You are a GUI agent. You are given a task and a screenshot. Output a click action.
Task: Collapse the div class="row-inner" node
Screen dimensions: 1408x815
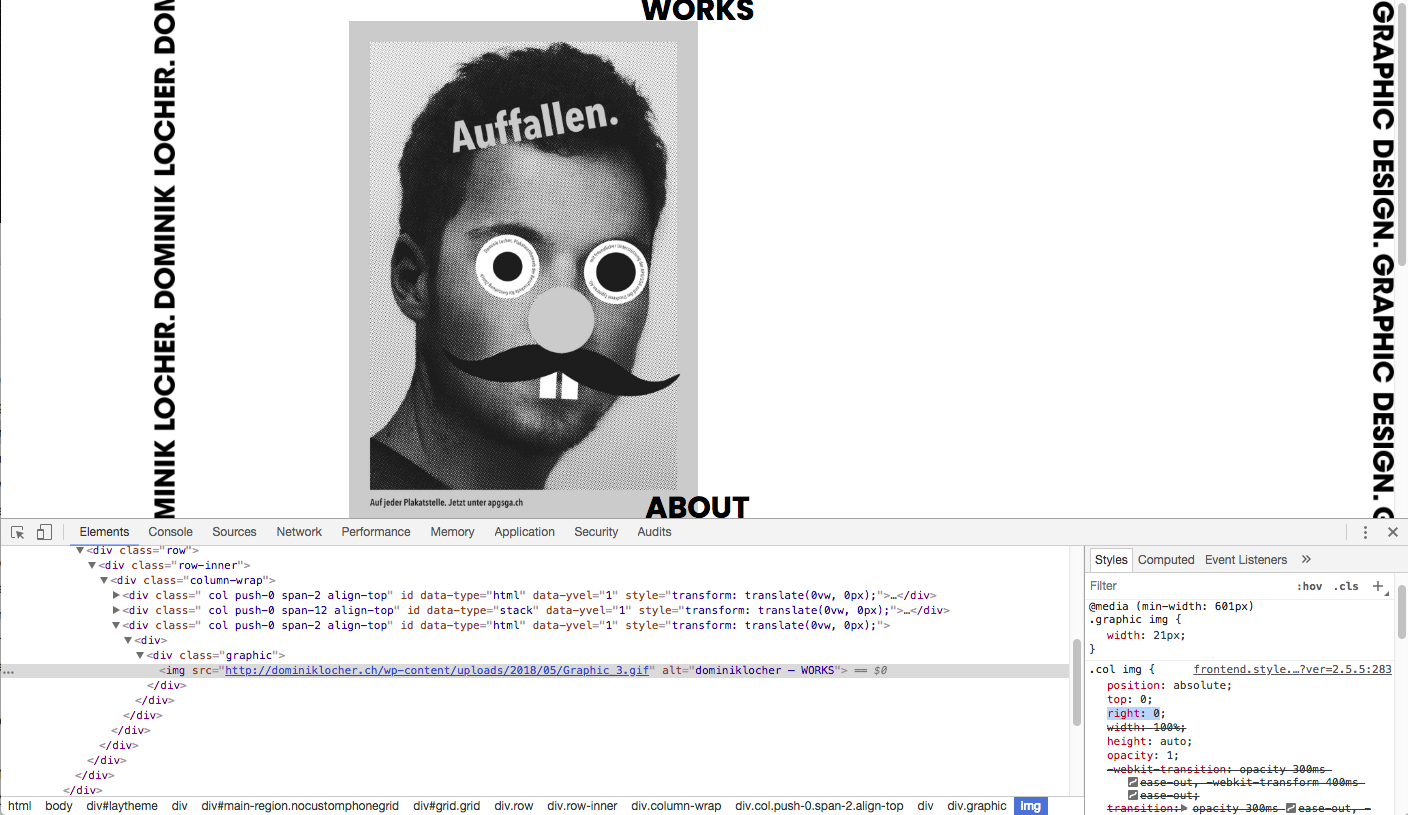93,565
